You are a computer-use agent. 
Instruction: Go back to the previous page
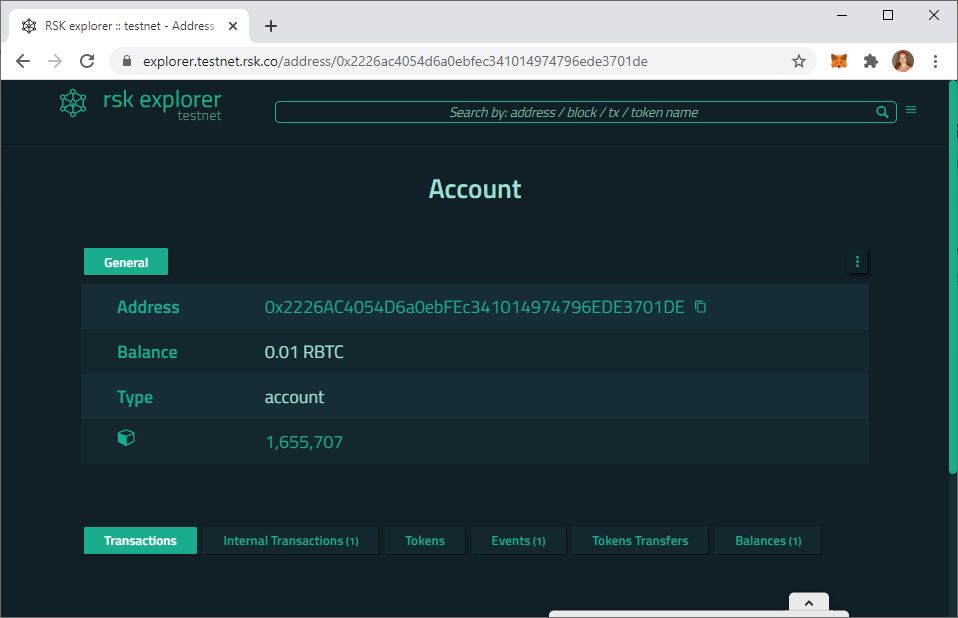click(x=23, y=61)
